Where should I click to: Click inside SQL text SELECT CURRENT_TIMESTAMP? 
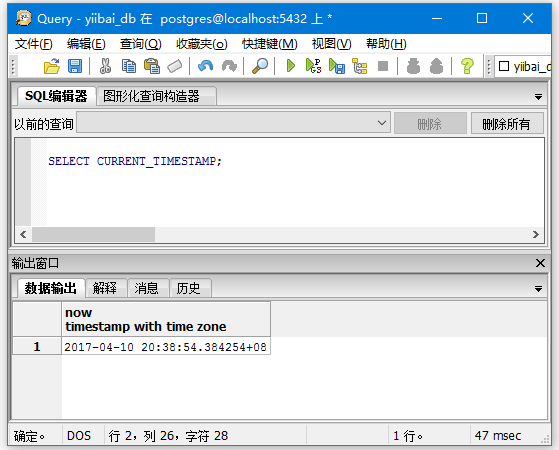click(135, 161)
